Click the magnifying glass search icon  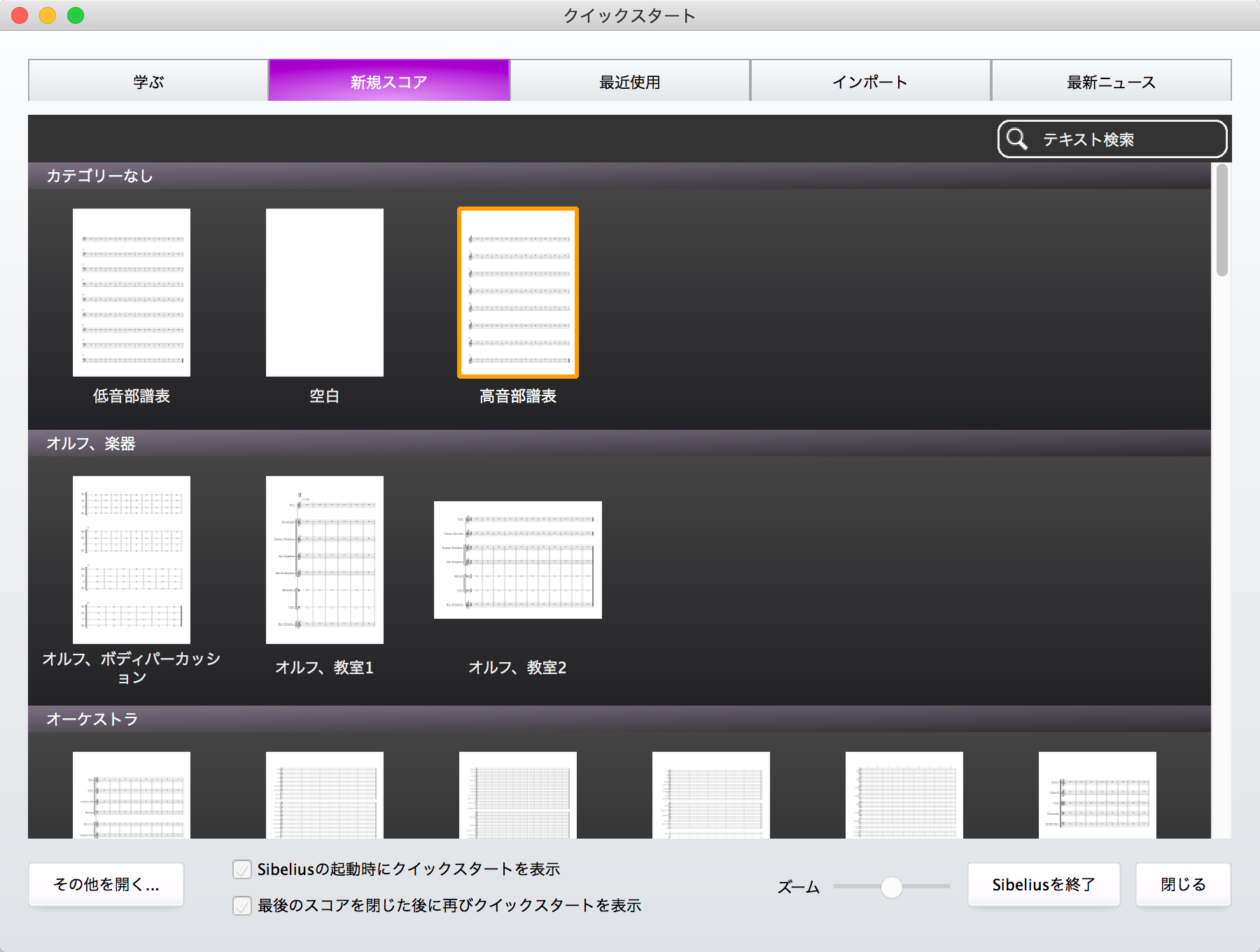click(1017, 139)
